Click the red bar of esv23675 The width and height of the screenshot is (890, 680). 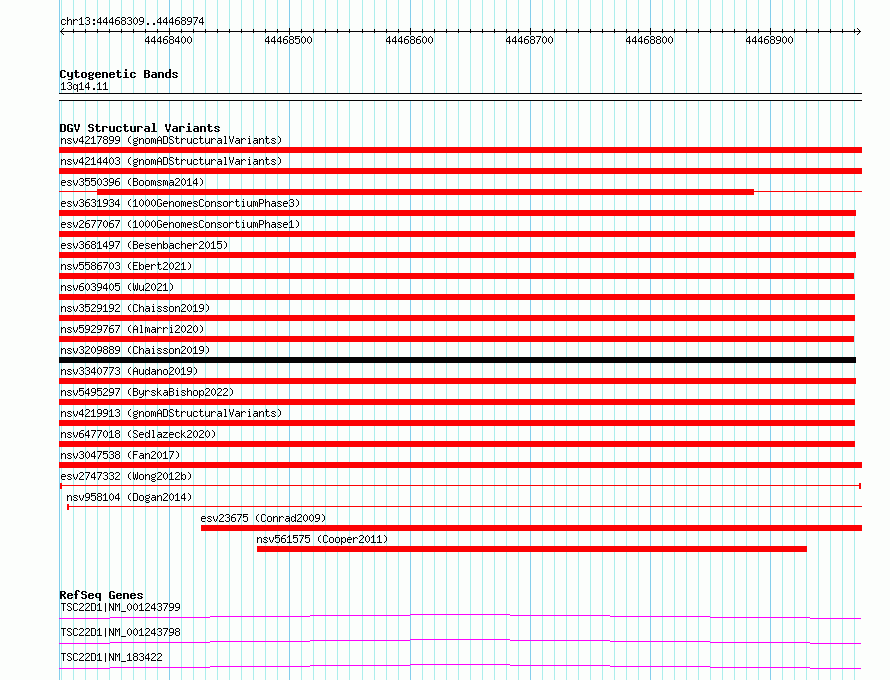[x=531, y=528]
